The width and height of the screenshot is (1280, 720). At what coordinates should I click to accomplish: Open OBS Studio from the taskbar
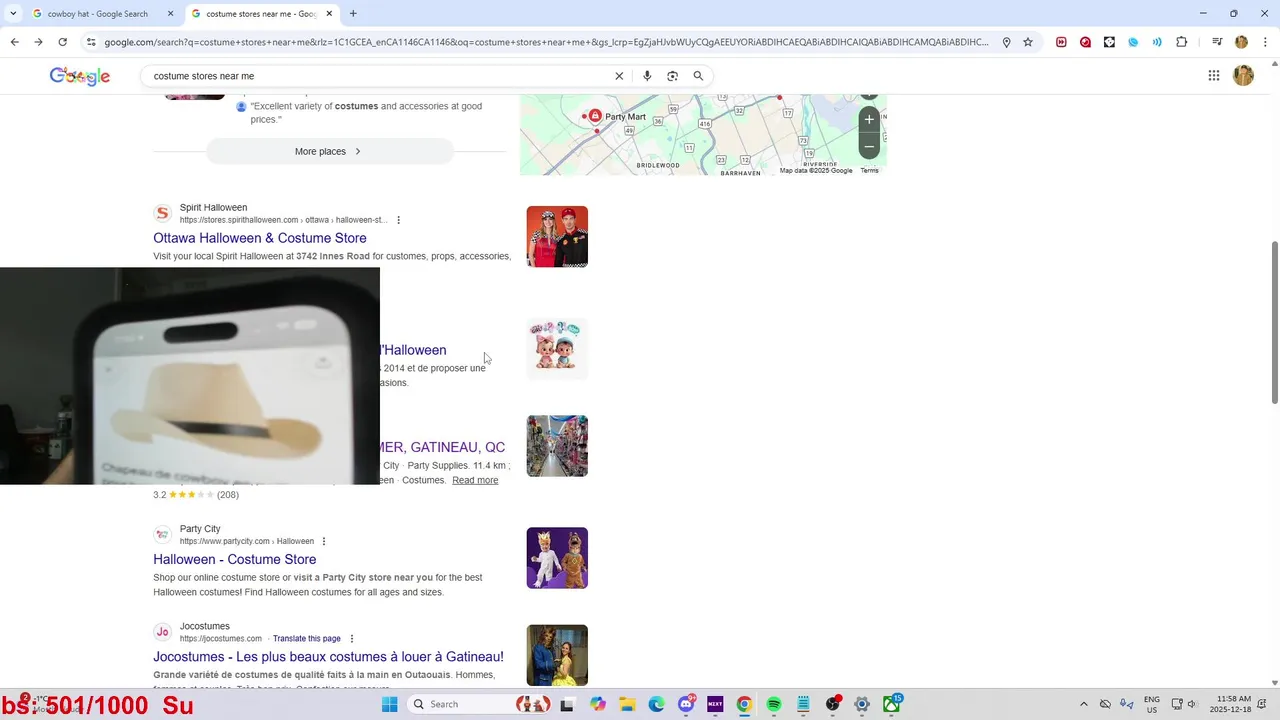[x=833, y=704]
